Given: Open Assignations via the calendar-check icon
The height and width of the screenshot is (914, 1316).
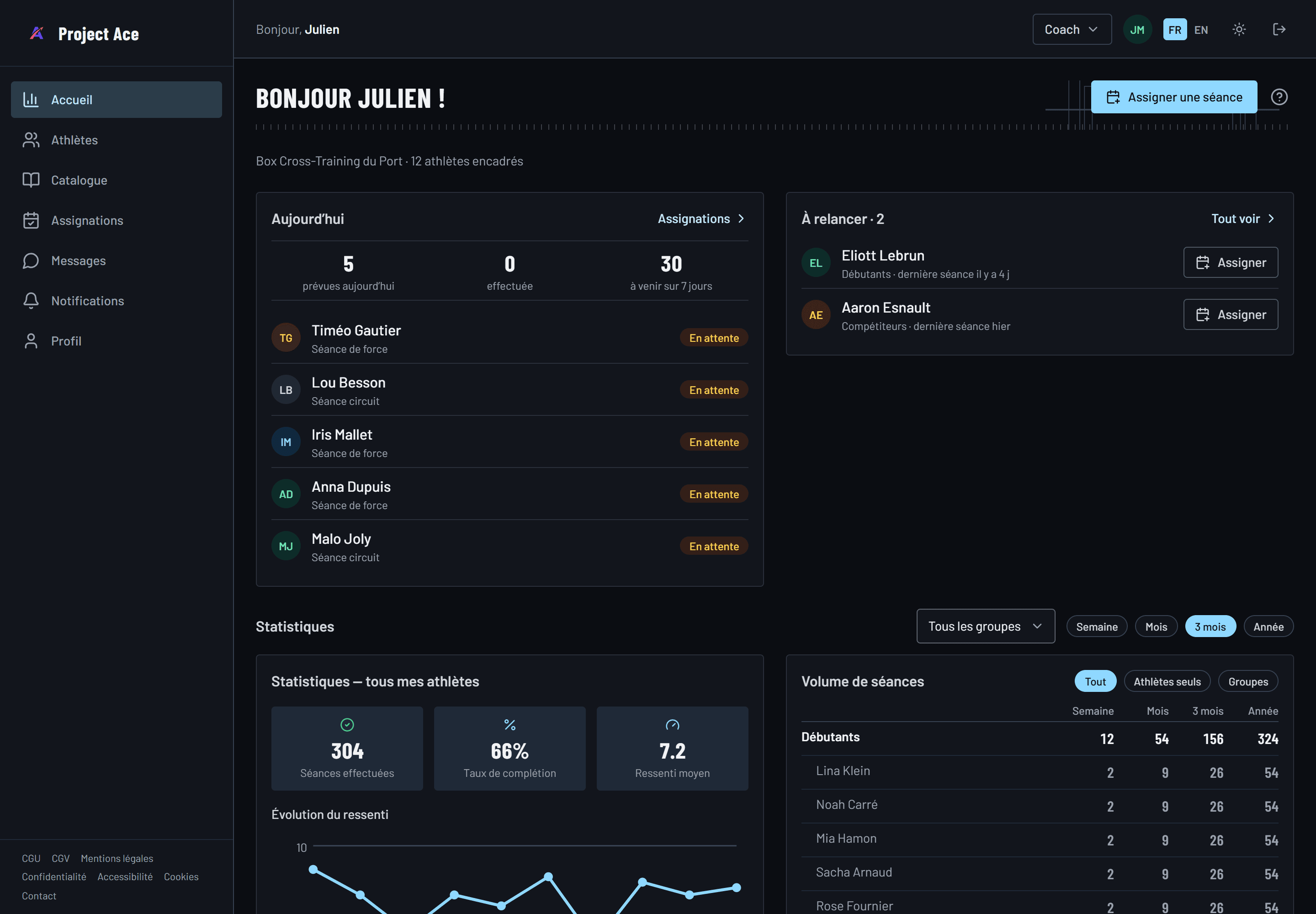Looking at the screenshot, I should tap(31, 220).
